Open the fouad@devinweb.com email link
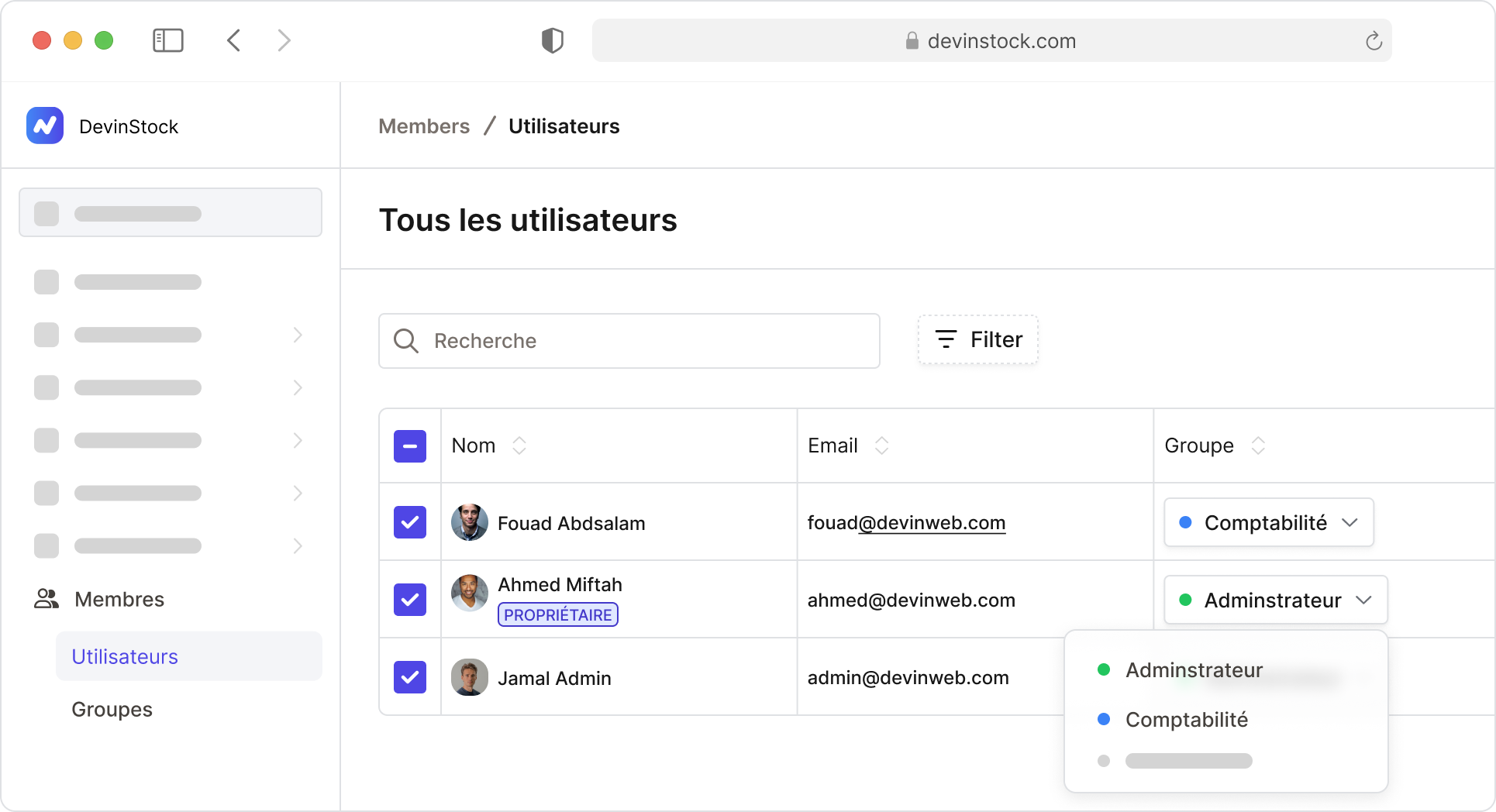Screen dimensions: 1496x812 [906, 523]
